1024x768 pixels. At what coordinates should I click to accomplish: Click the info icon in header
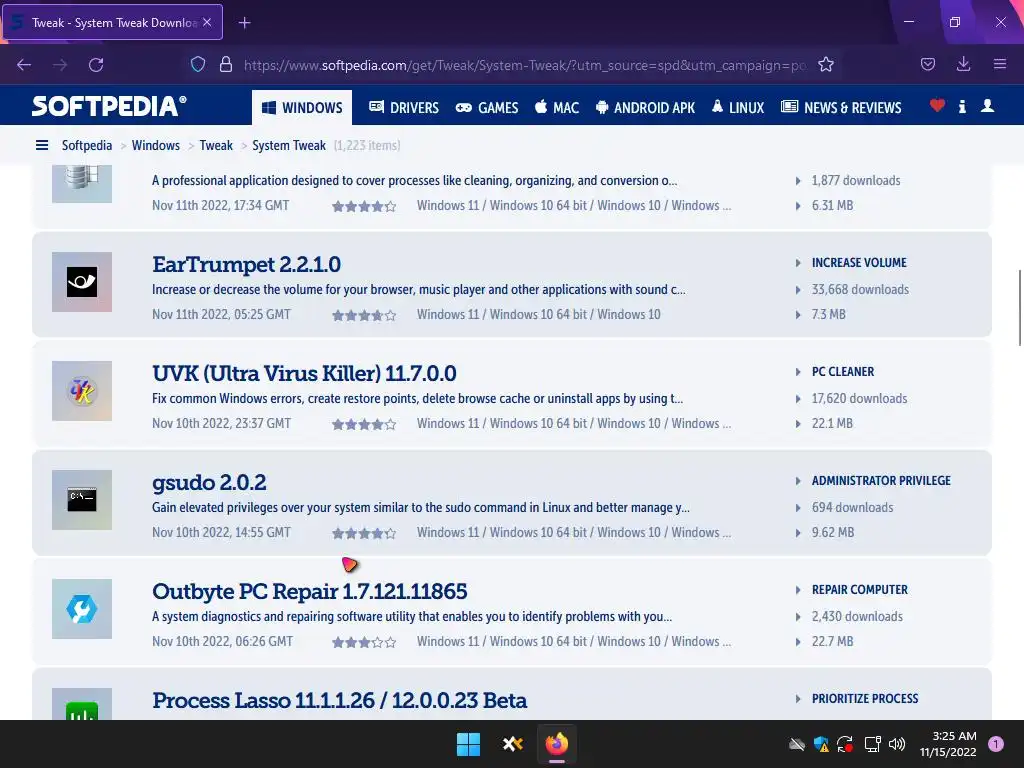[962, 106]
